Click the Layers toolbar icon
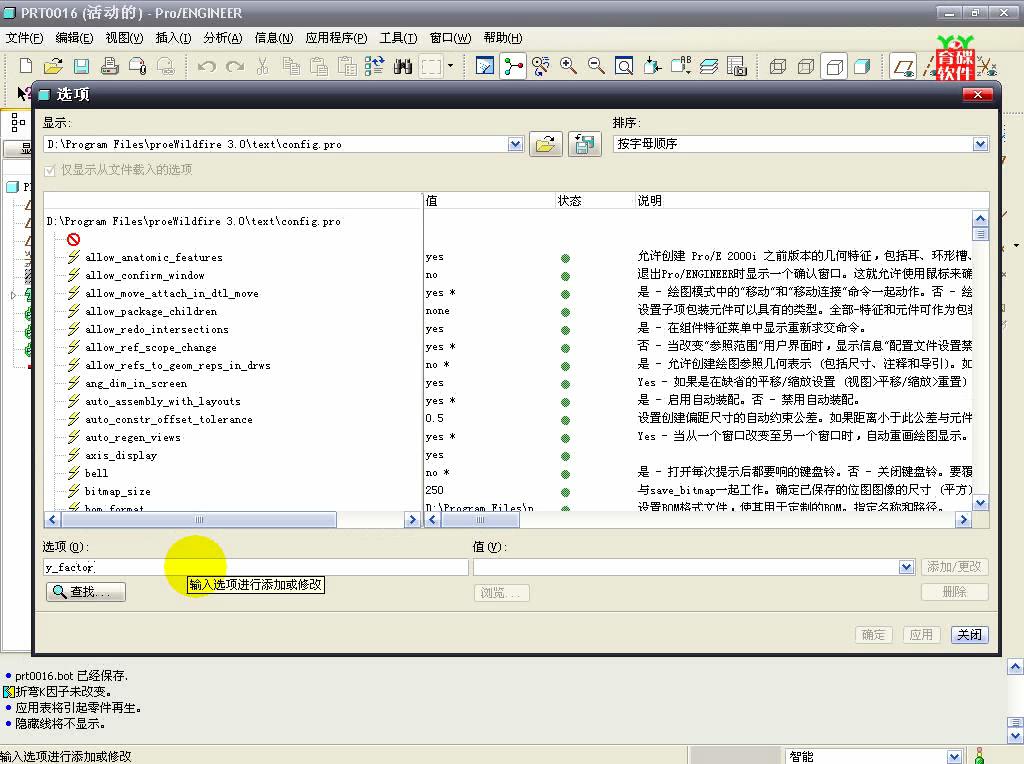 709,66
